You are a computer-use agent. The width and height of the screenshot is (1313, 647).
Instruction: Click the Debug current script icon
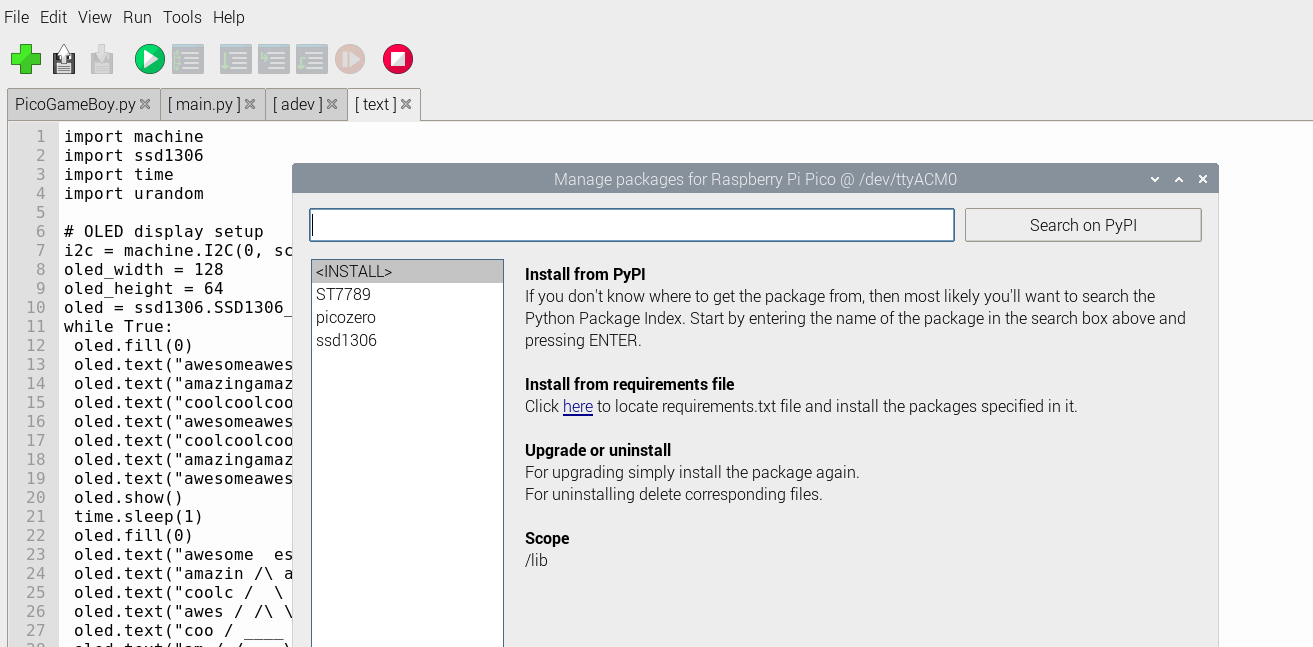pyautogui.click(x=188, y=59)
